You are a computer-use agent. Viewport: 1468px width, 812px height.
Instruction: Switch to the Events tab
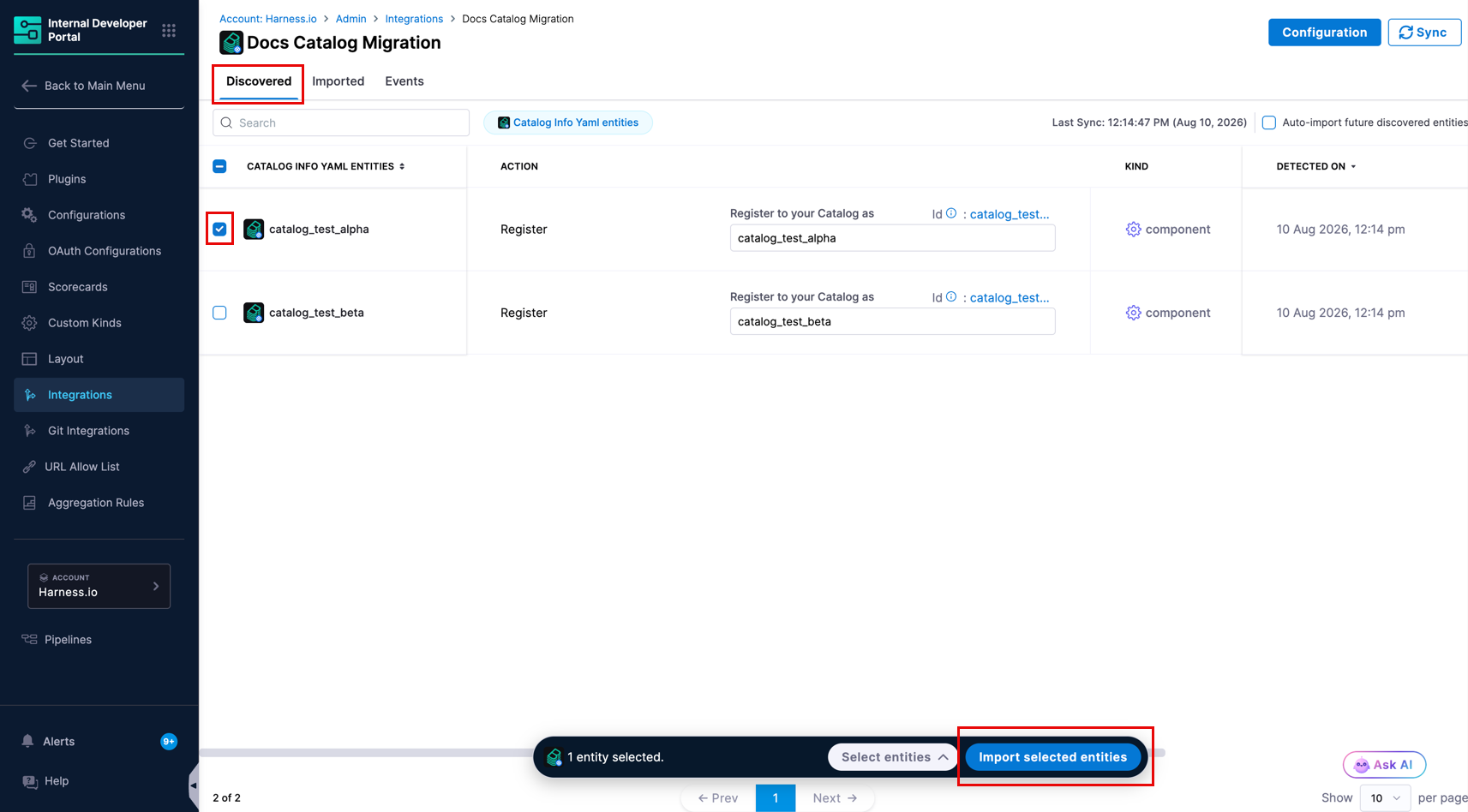(x=404, y=81)
